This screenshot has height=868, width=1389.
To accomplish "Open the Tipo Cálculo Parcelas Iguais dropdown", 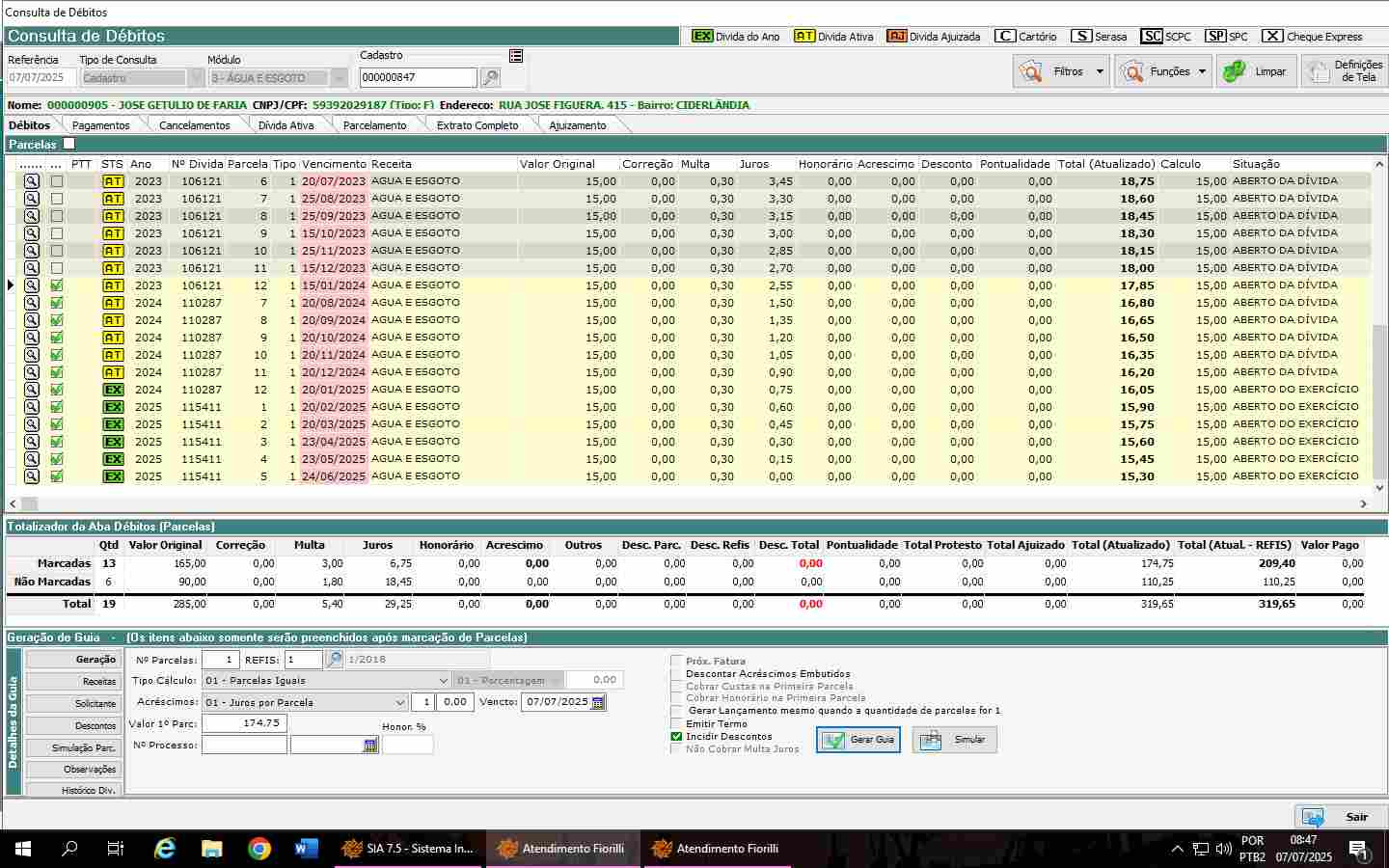I will (443, 681).
